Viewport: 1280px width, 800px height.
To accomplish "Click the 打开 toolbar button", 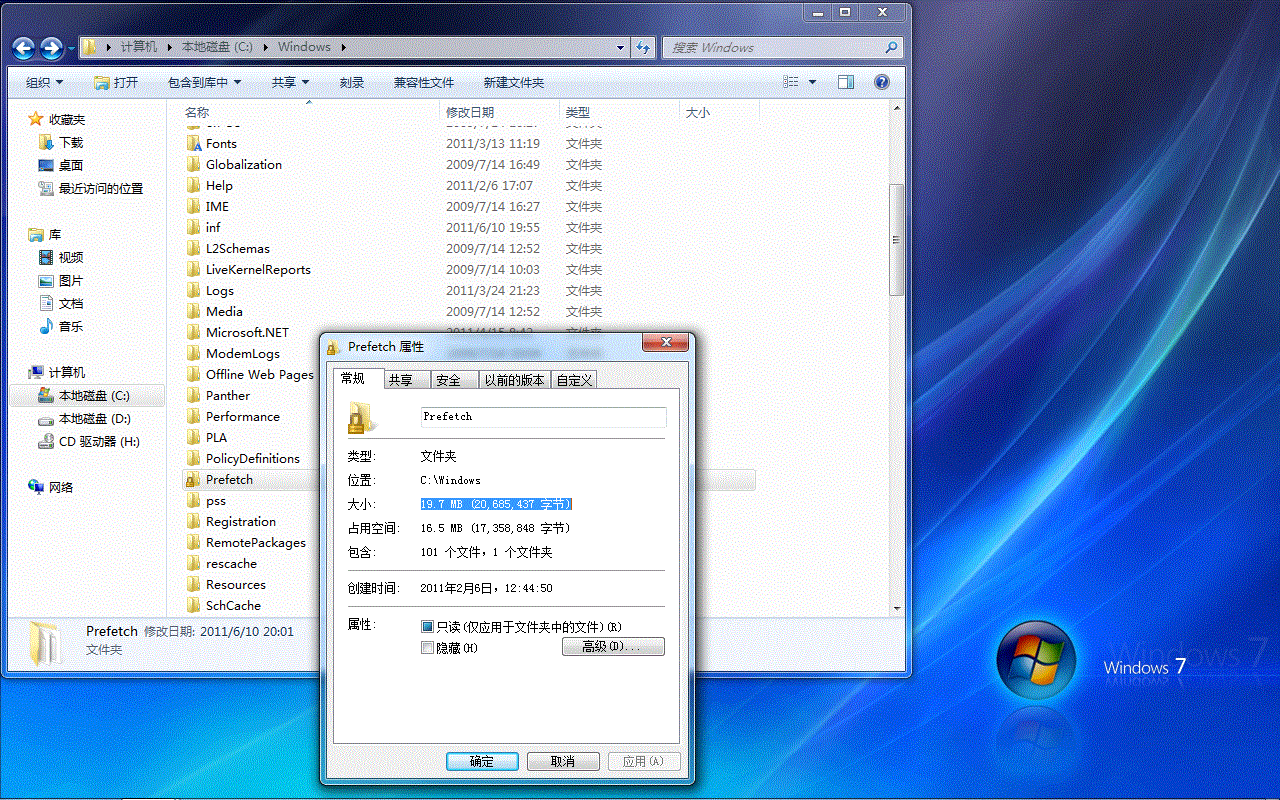I will point(116,82).
